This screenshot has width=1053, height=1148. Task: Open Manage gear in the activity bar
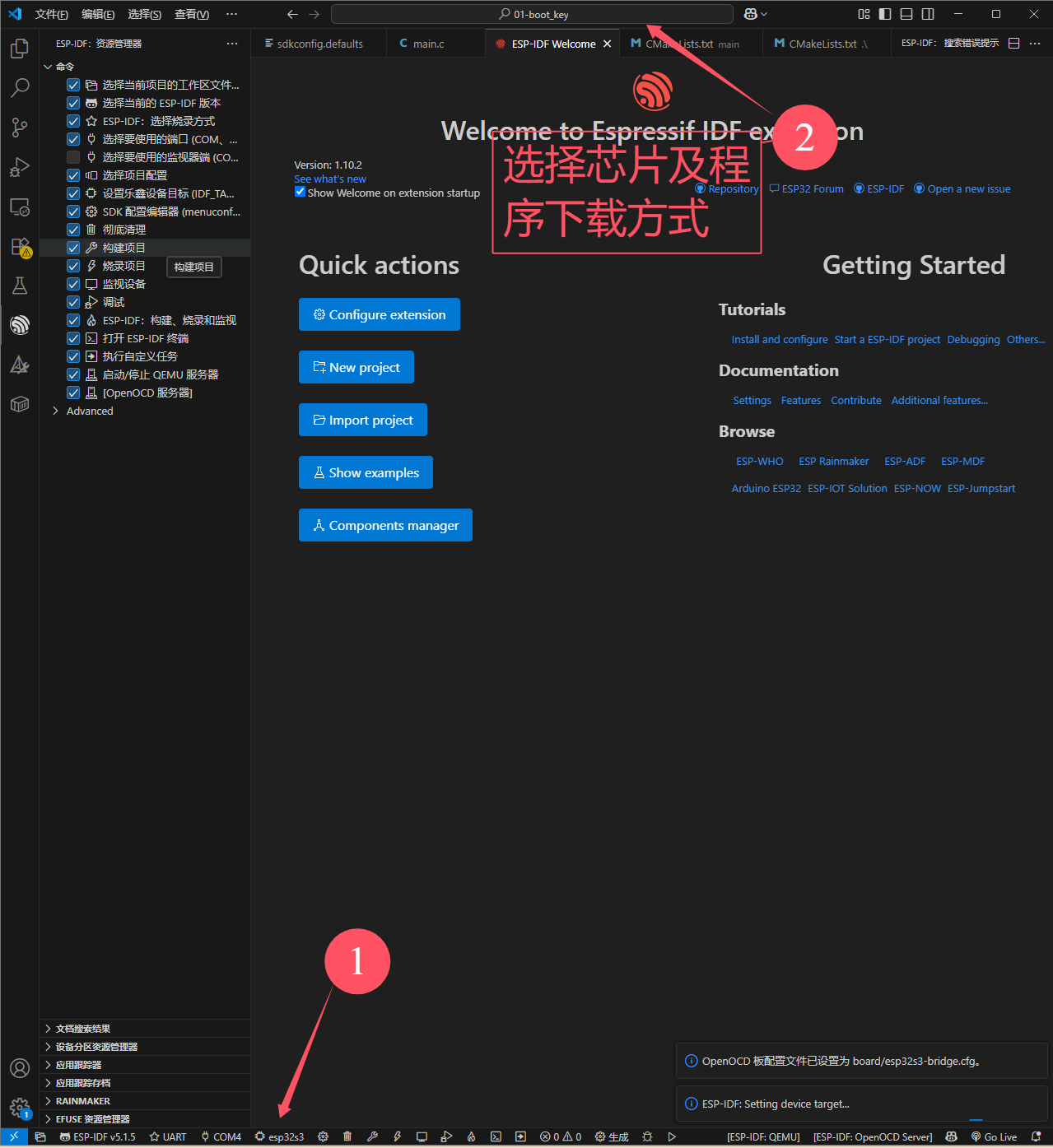pos(20,1108)
